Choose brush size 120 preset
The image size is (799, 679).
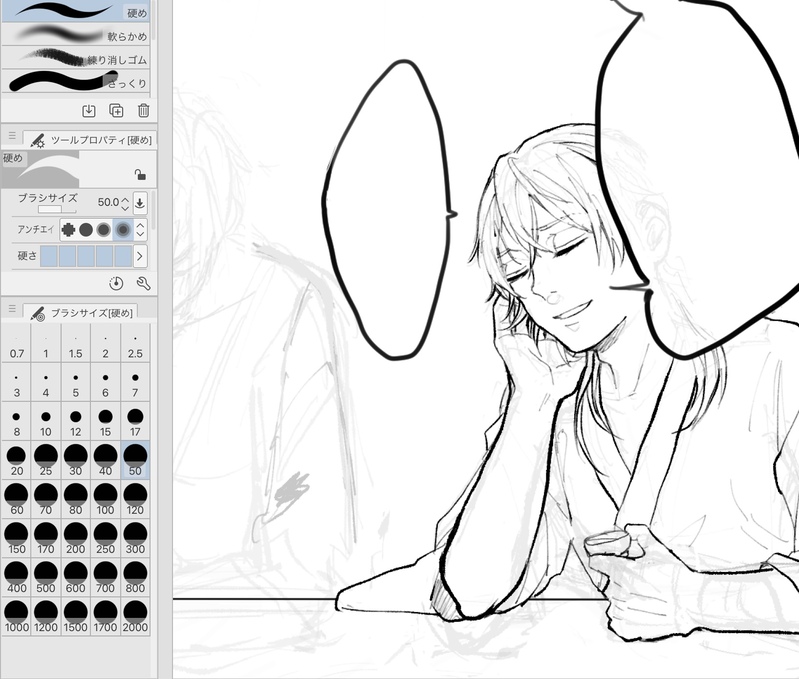pos(135,500)
